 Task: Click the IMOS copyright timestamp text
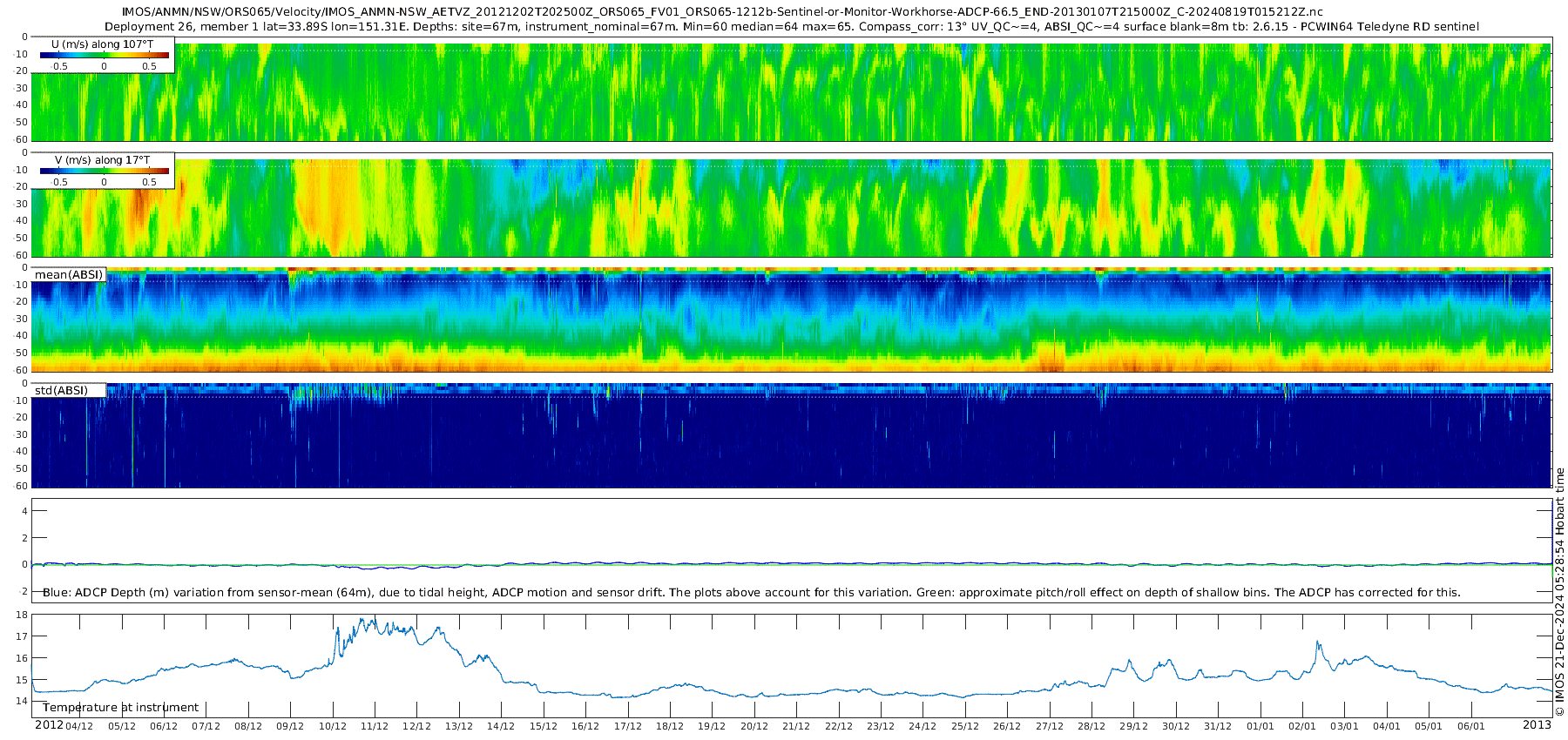(x=1559, y=592)
